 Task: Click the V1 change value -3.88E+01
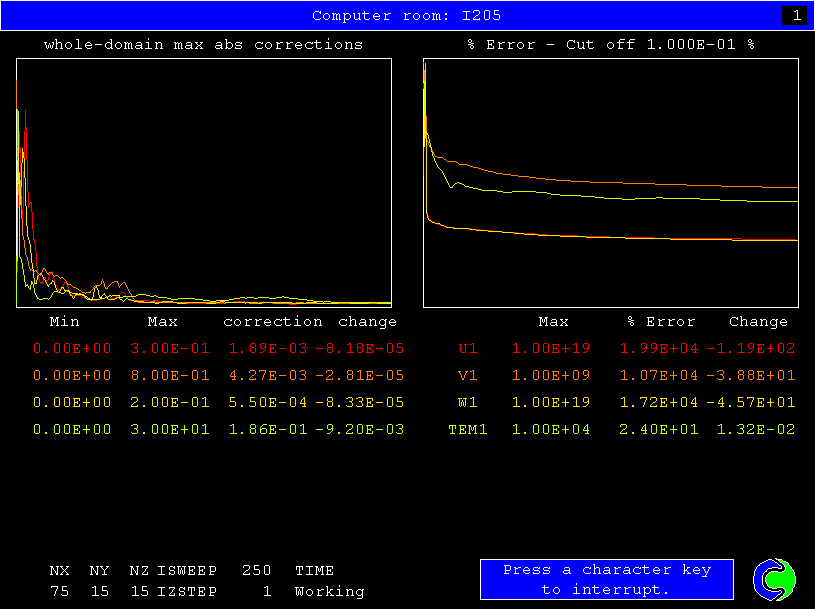(x=751, y=375)
